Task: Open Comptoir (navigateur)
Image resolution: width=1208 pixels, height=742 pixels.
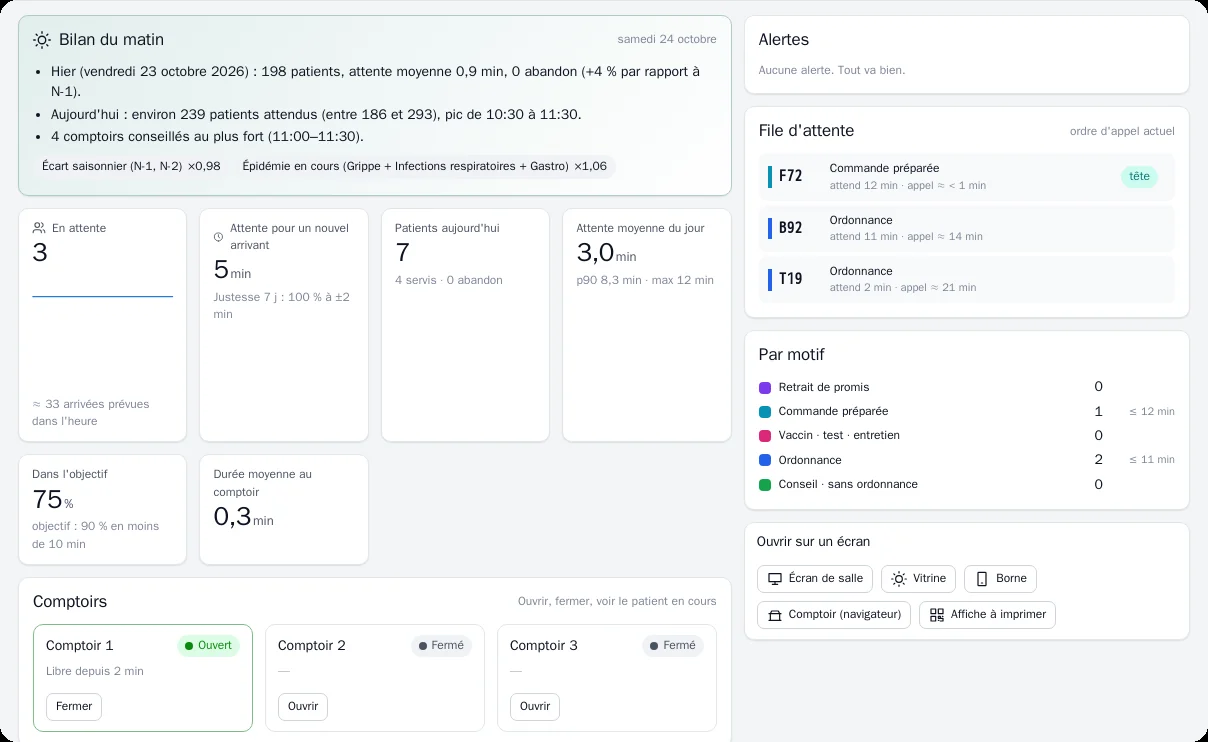Action: point(834,615)
